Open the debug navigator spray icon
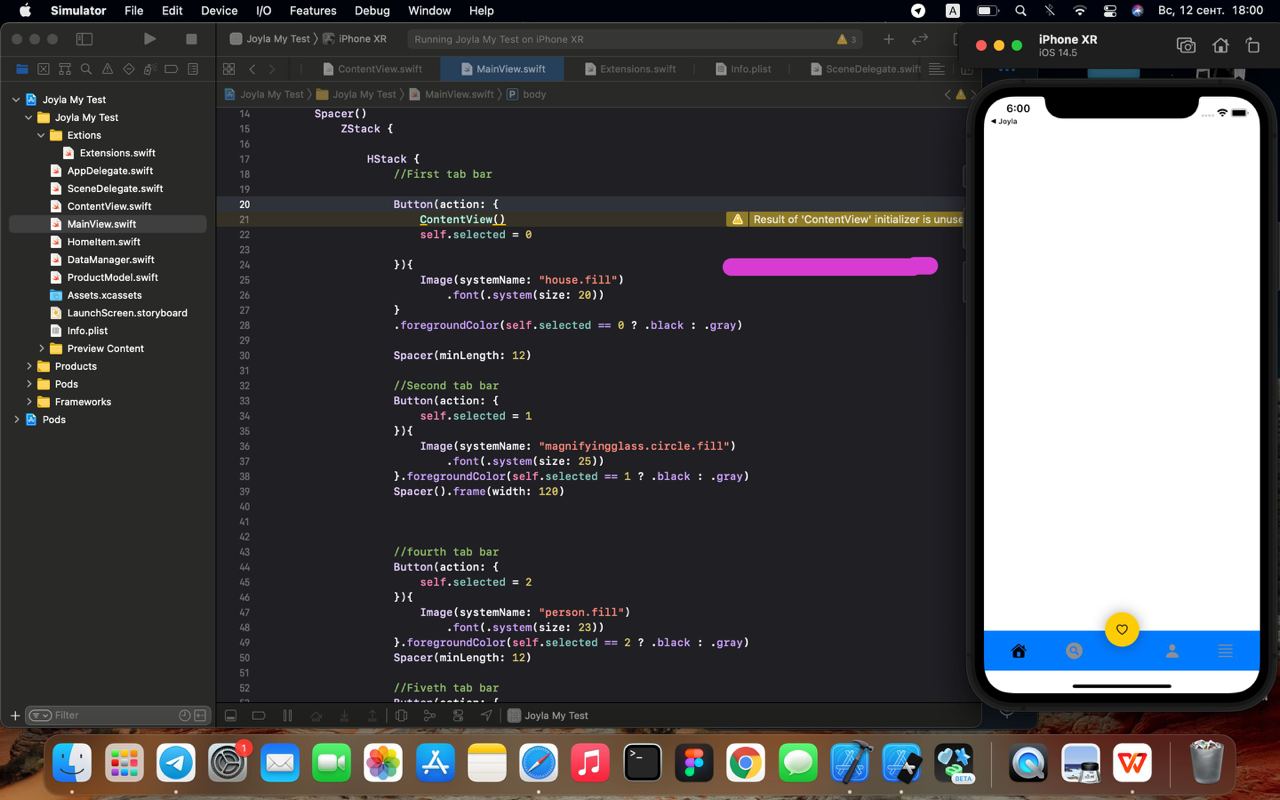1280x800 pixels. pos(149,69)
